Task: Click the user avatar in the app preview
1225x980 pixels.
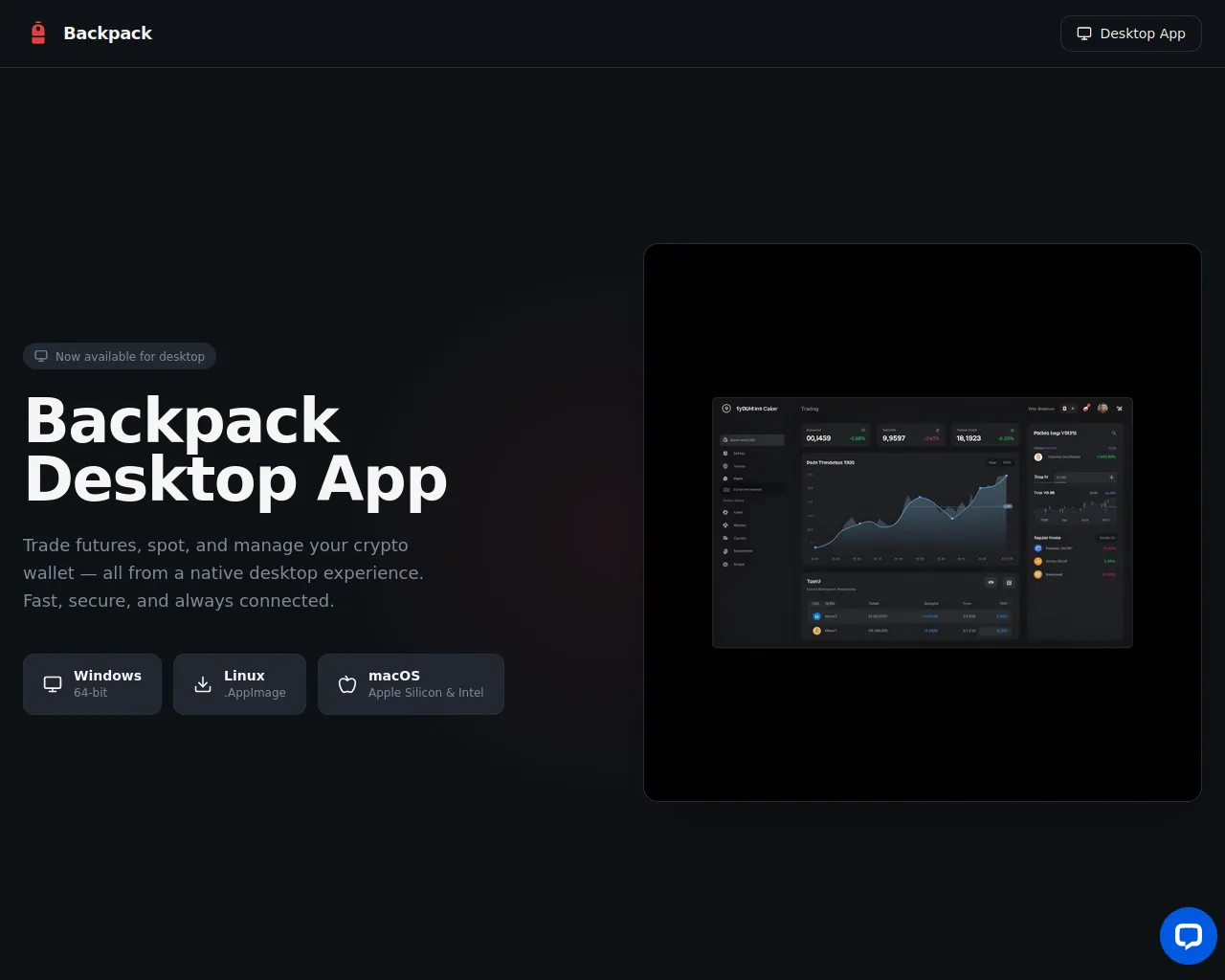Action: point(1102,409)
